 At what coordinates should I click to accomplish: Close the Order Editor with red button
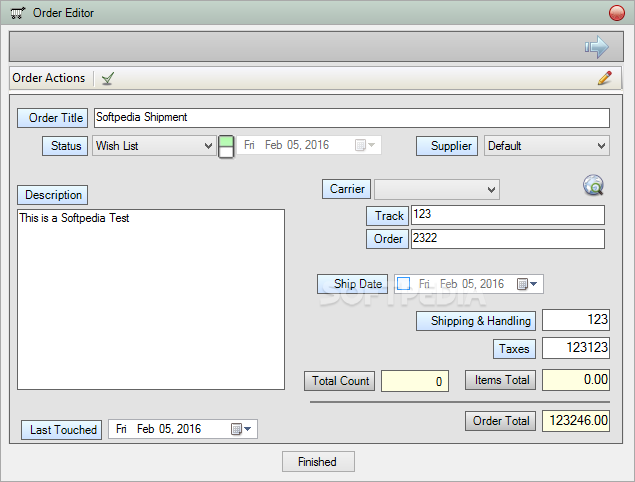pyautogui.click(x=616, y=13)
